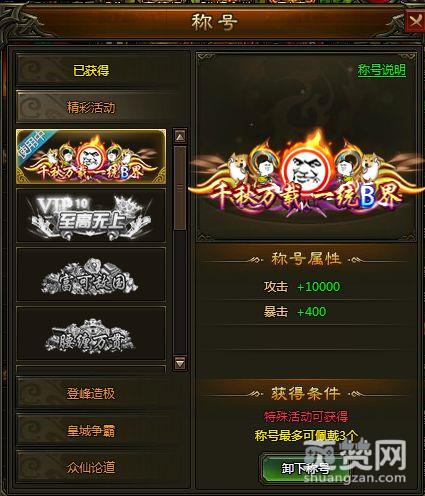
Task: Click the 使用中 ribbon on first title
Action: tap(33, 145)
